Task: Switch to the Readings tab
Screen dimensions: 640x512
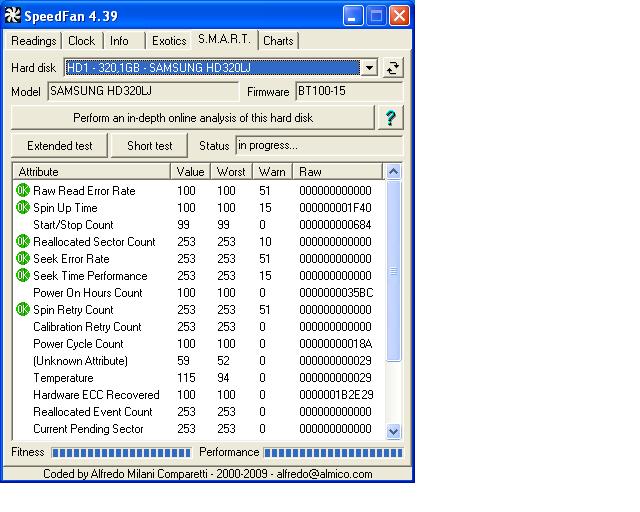Action: click(x=33, y=41)
